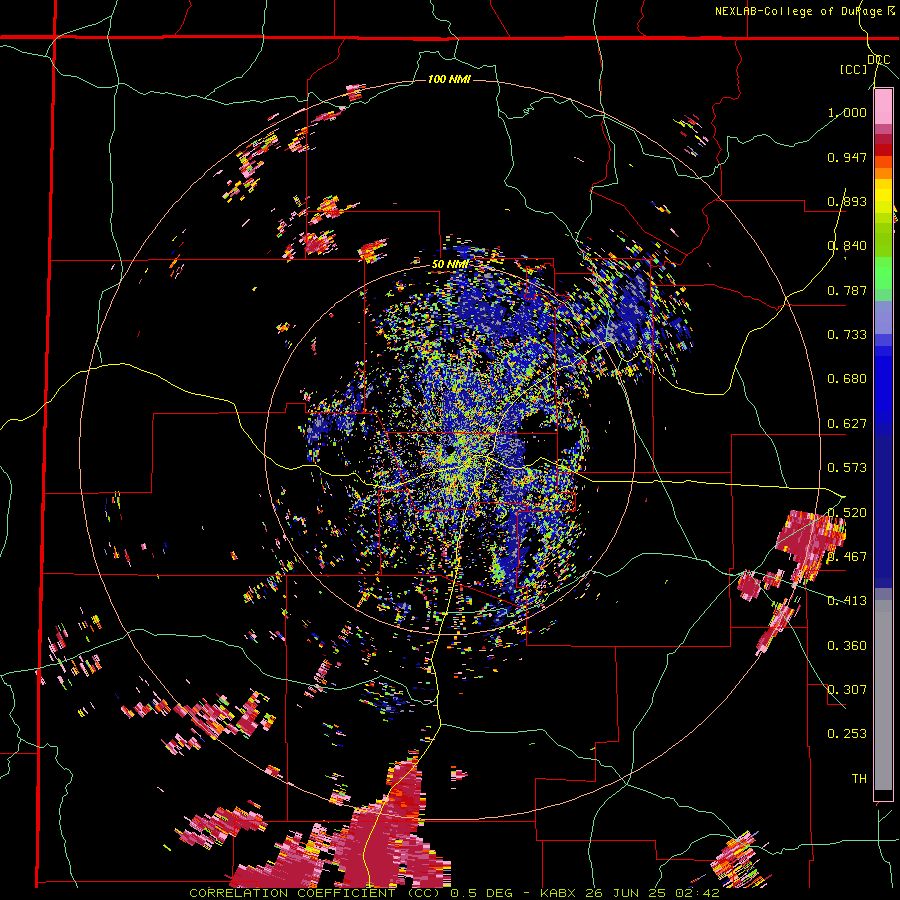The height and width of the screenshot is (900, 900).
Task: Click the [CC] legend unit label
Action: pos(854,69)
